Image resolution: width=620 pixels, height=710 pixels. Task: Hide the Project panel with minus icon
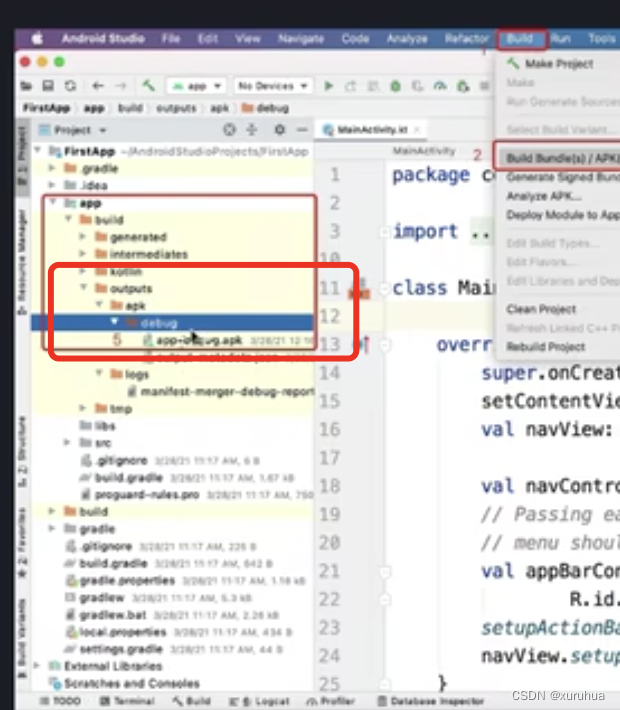(x=302, y=130)
